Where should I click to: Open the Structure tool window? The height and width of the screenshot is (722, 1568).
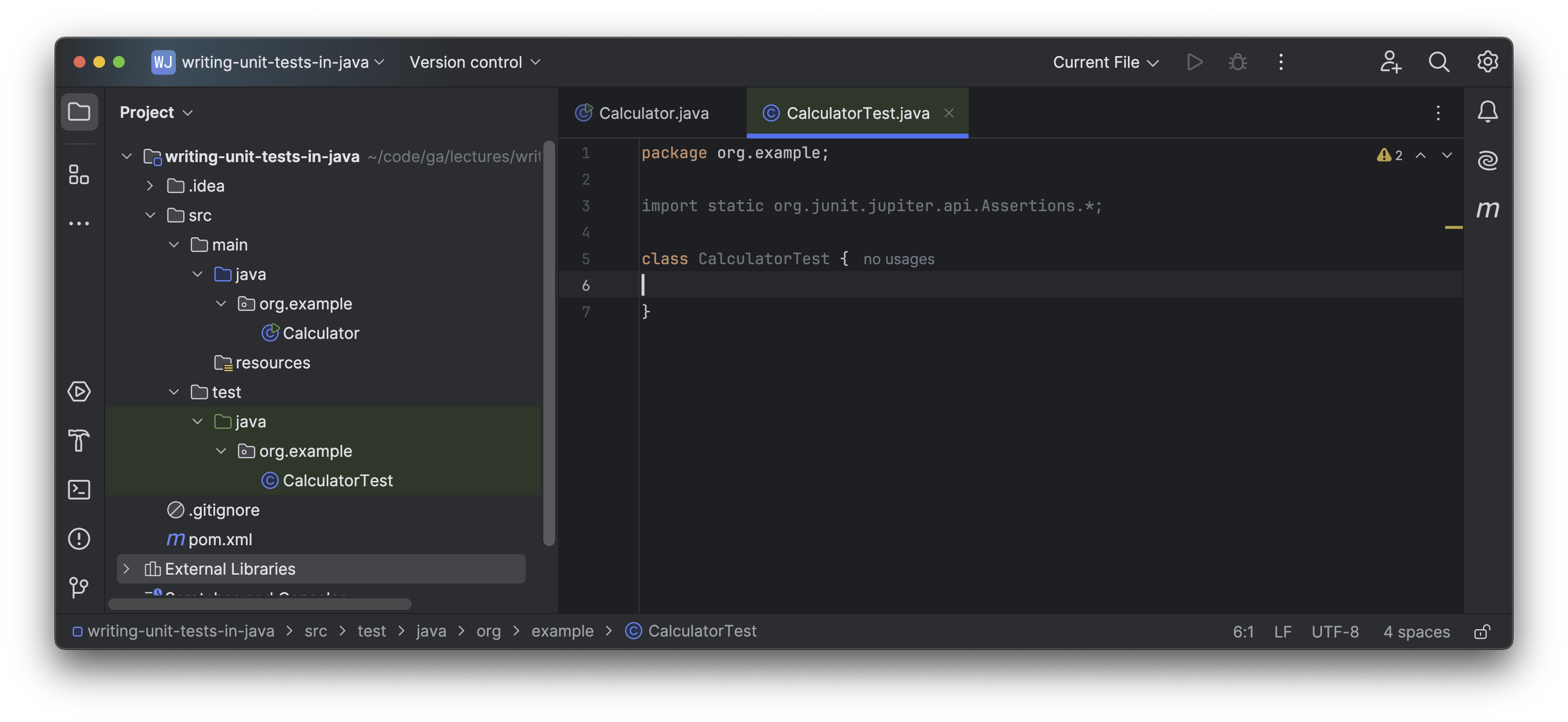pos(79,175)
